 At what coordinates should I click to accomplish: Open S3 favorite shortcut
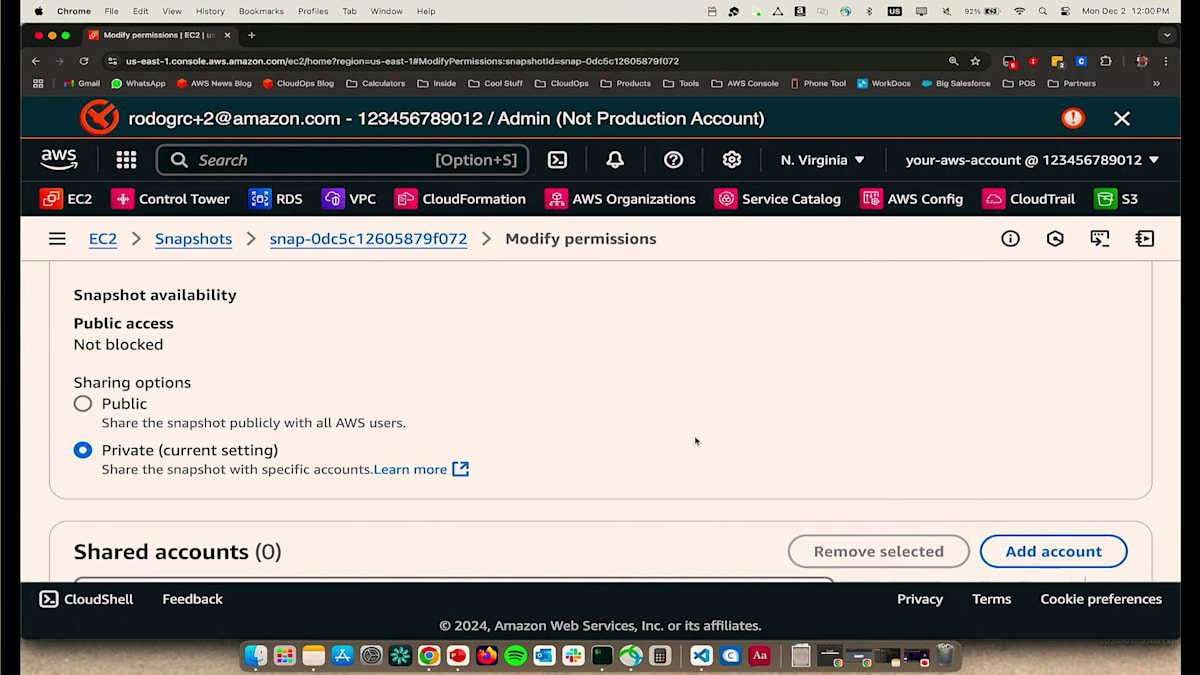1116,199
